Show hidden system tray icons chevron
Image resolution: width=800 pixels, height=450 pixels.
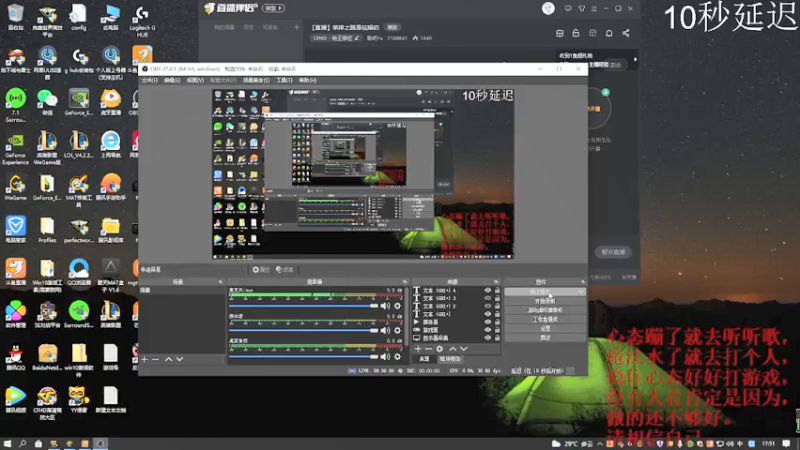pyautogui.click(x=600, y=444)
